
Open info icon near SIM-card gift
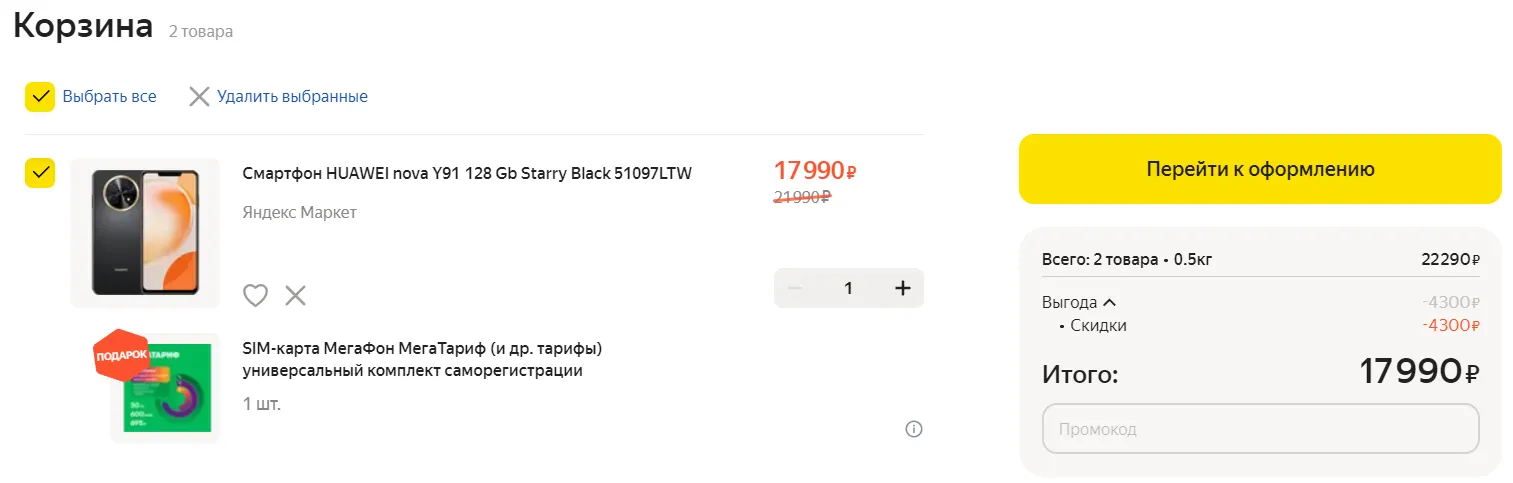913,429
